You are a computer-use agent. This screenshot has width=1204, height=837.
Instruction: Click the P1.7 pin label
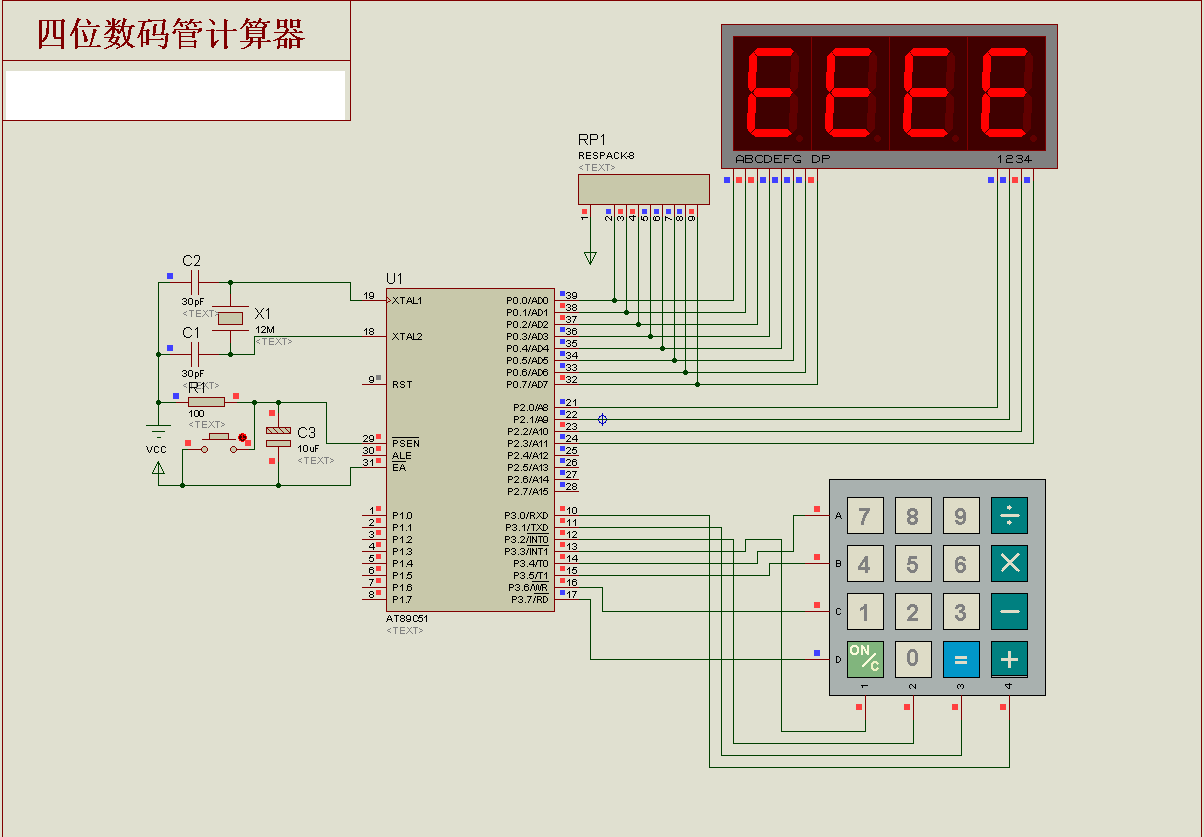(x=402, y=599)
